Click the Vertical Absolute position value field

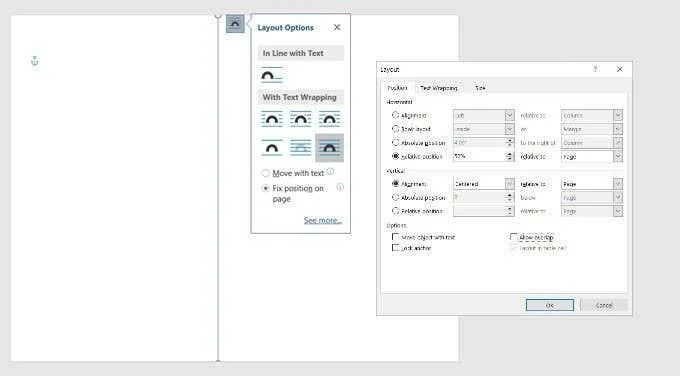tap(479, 197)
